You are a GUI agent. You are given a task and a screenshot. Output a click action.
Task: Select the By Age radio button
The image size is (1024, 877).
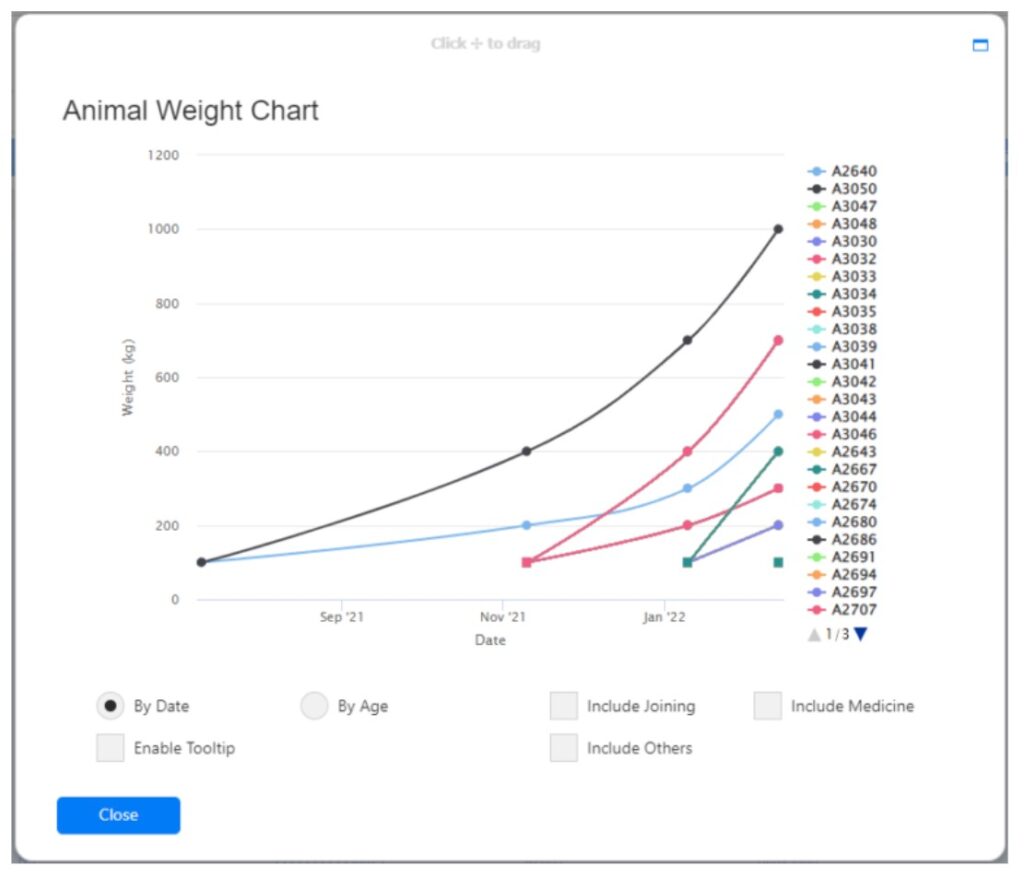click(x=314, y=706)
